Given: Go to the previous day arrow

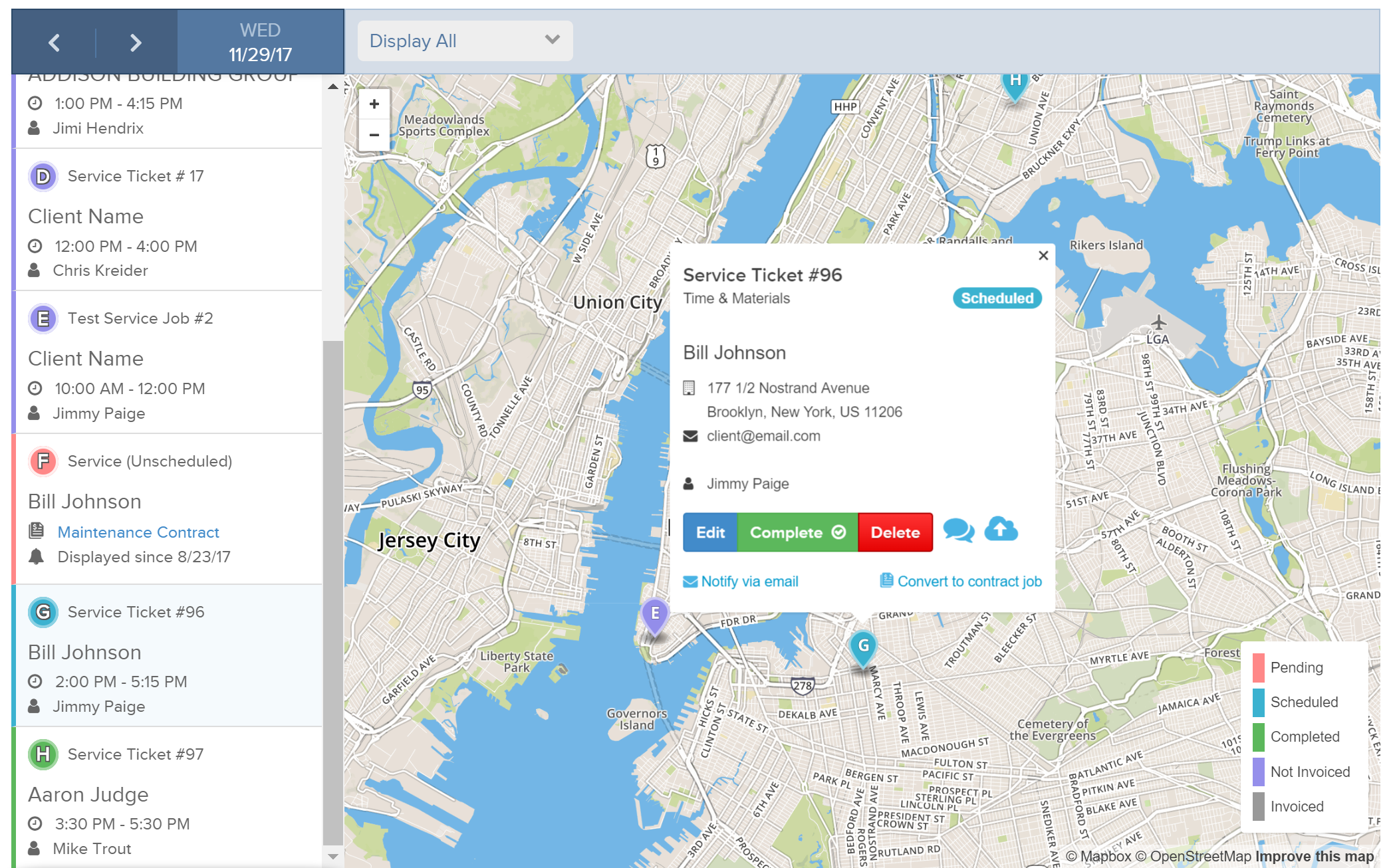Looking at the screenshot, I should click(55, 43).
